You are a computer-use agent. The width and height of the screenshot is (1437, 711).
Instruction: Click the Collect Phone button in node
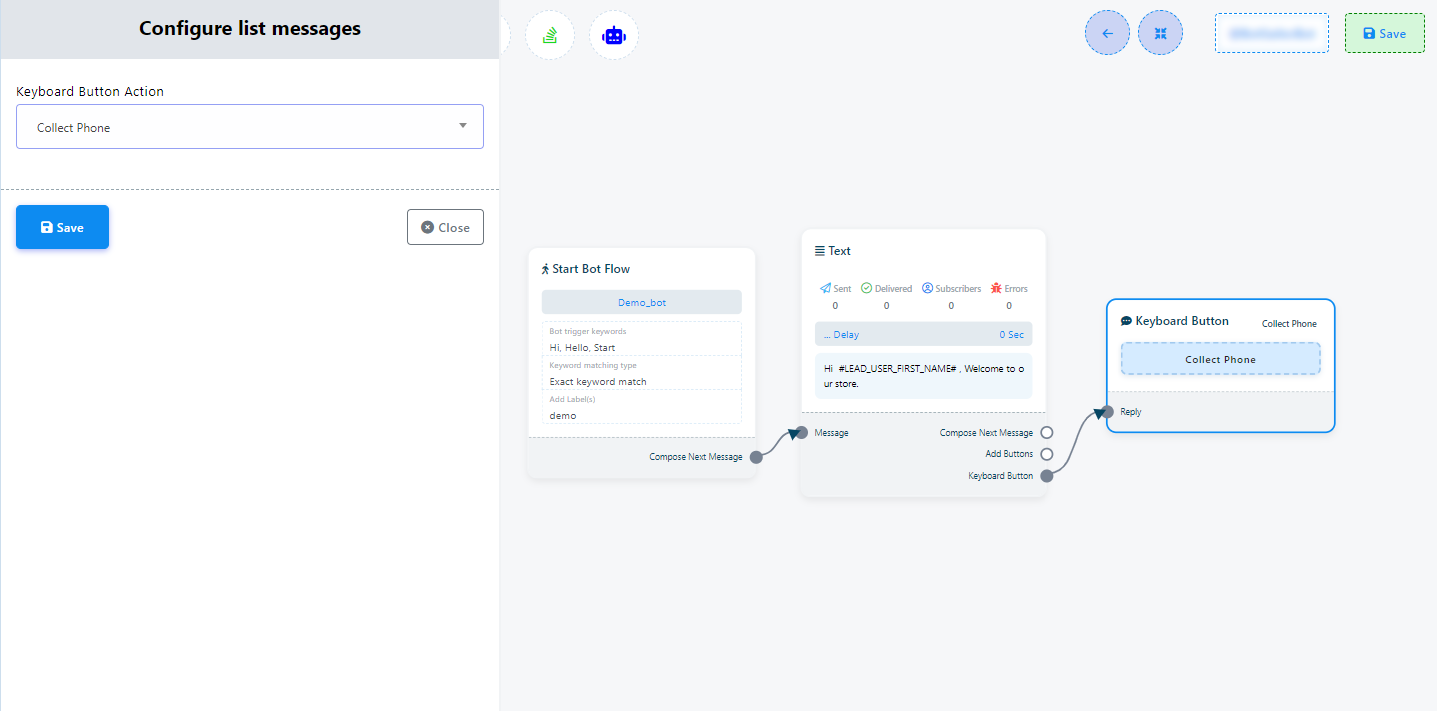pyautogui.click(x=1220, y=359)
